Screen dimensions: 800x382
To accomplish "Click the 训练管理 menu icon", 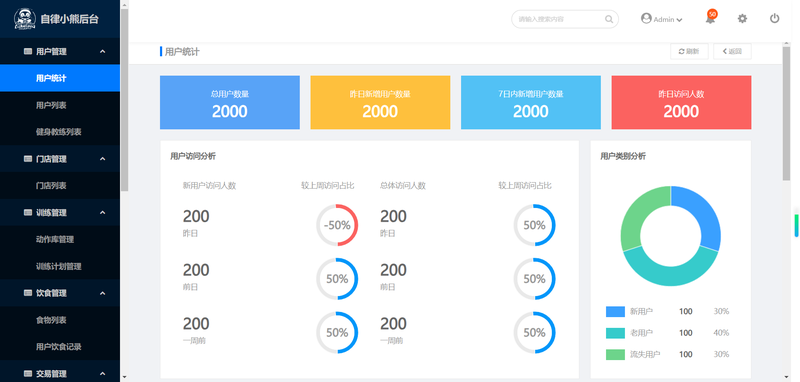I will [28, 213].
